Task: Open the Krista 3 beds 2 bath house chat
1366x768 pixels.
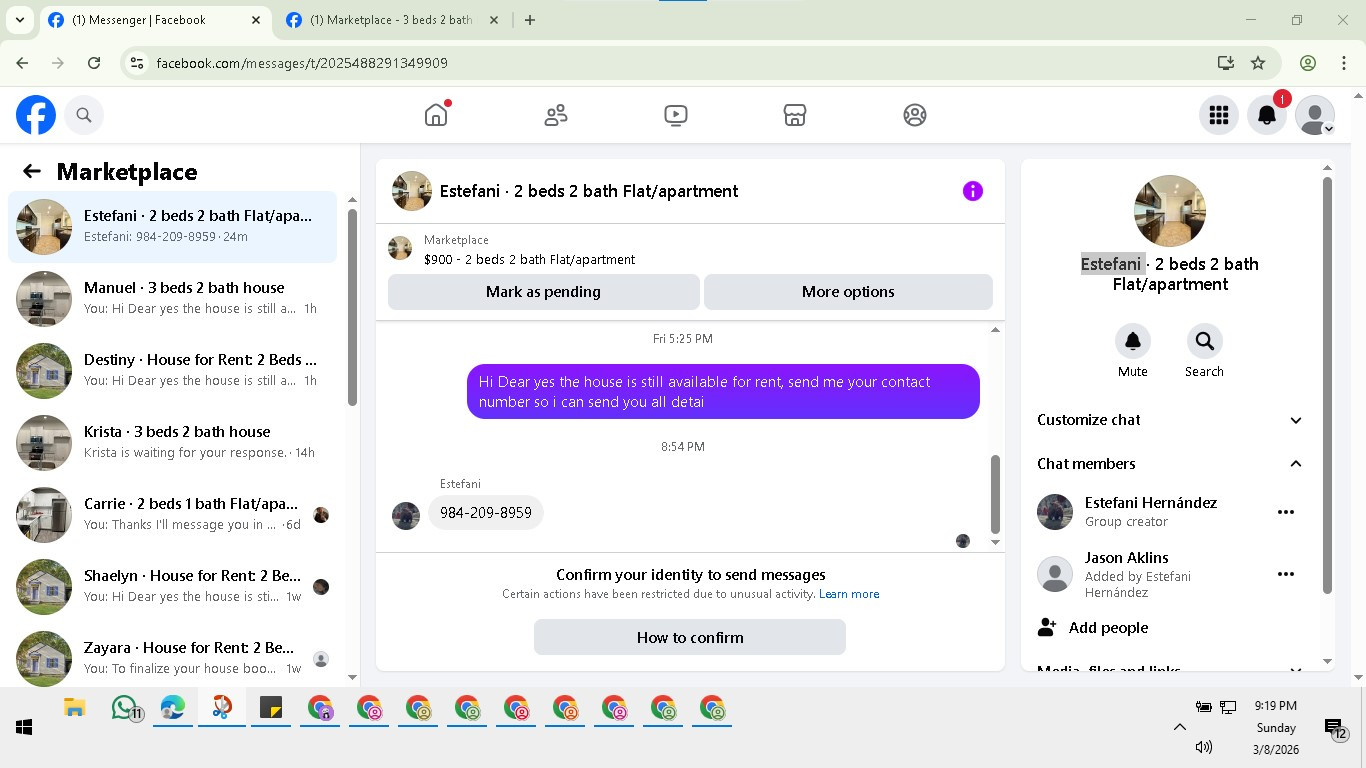Action: [x=173, y=443]
